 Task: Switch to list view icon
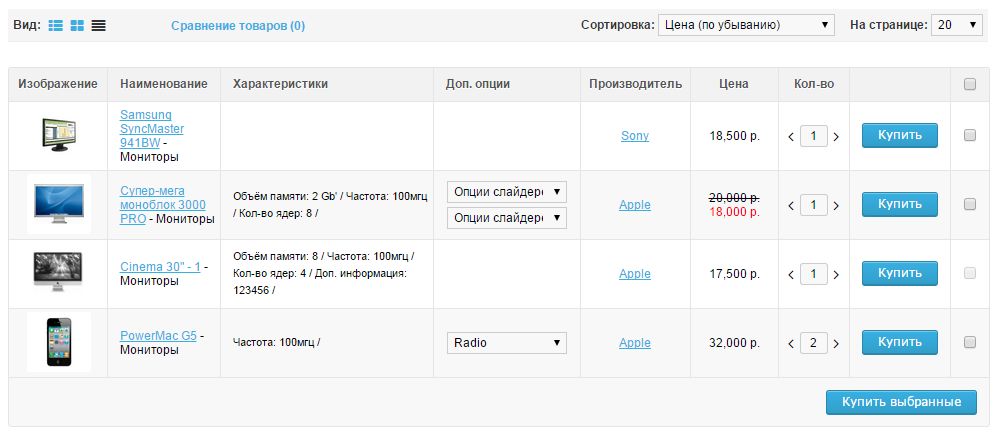click(55, 26)
